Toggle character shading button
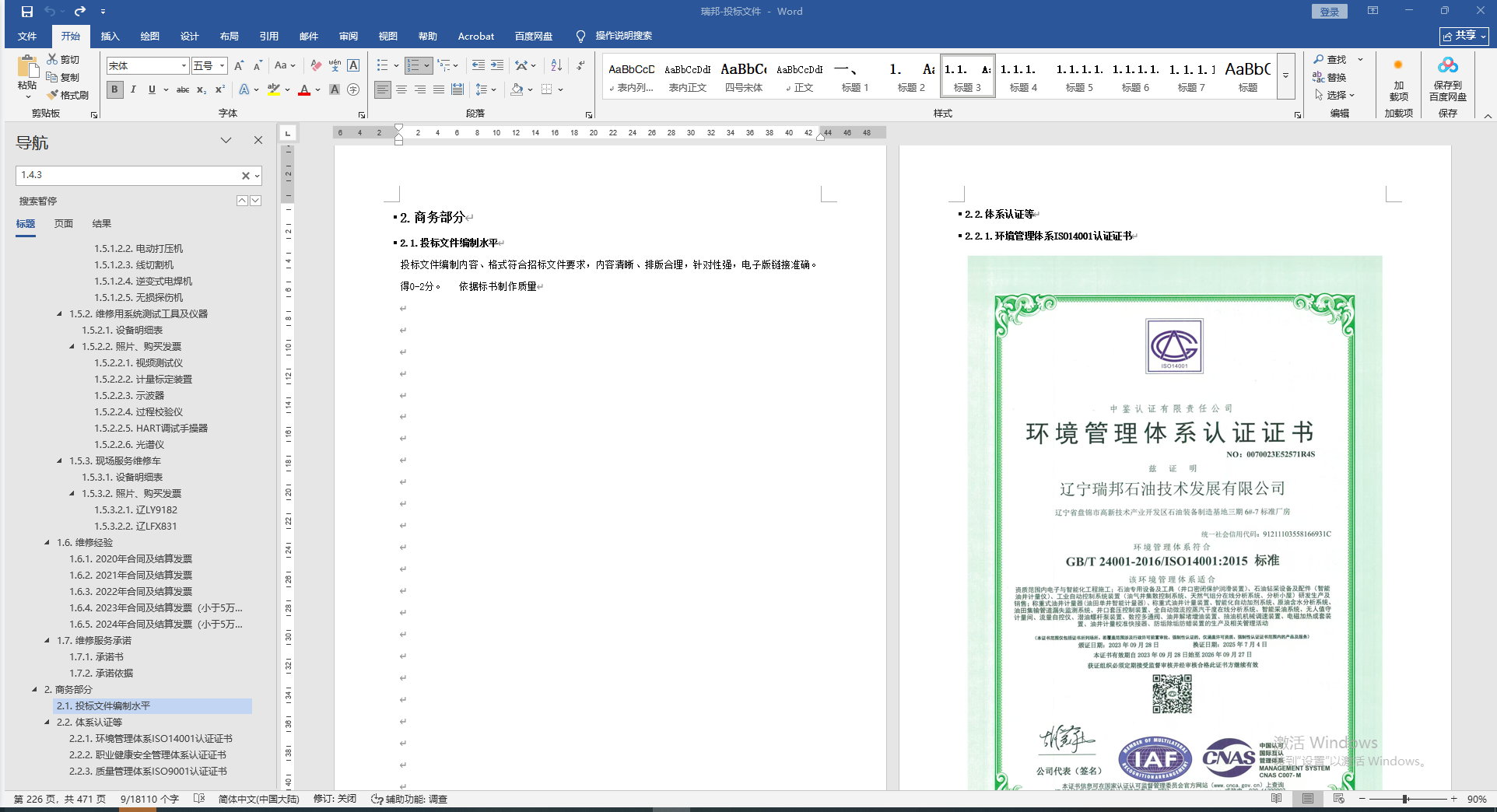 click(335, 89)
